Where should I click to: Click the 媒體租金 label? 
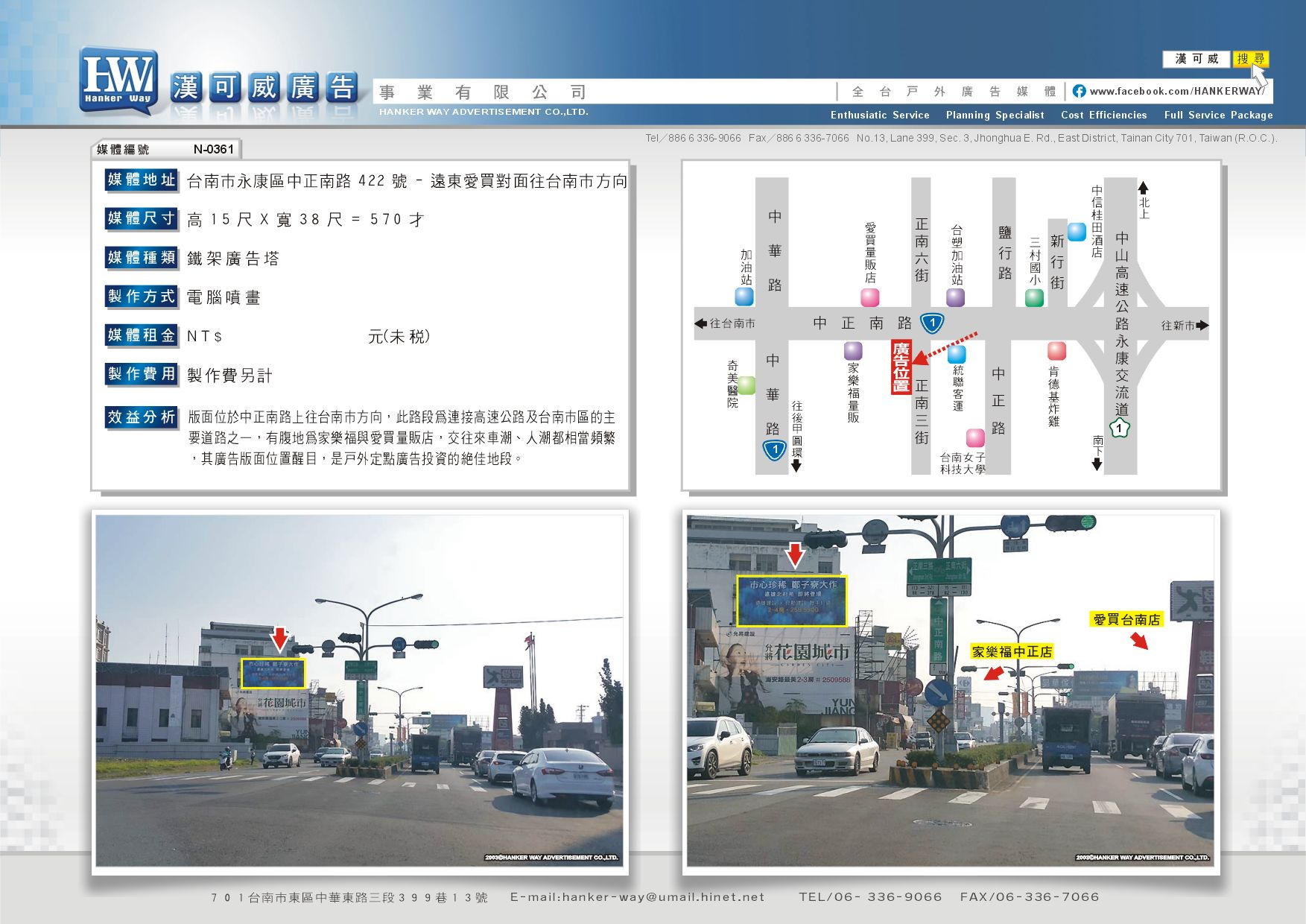pos(142,335)
